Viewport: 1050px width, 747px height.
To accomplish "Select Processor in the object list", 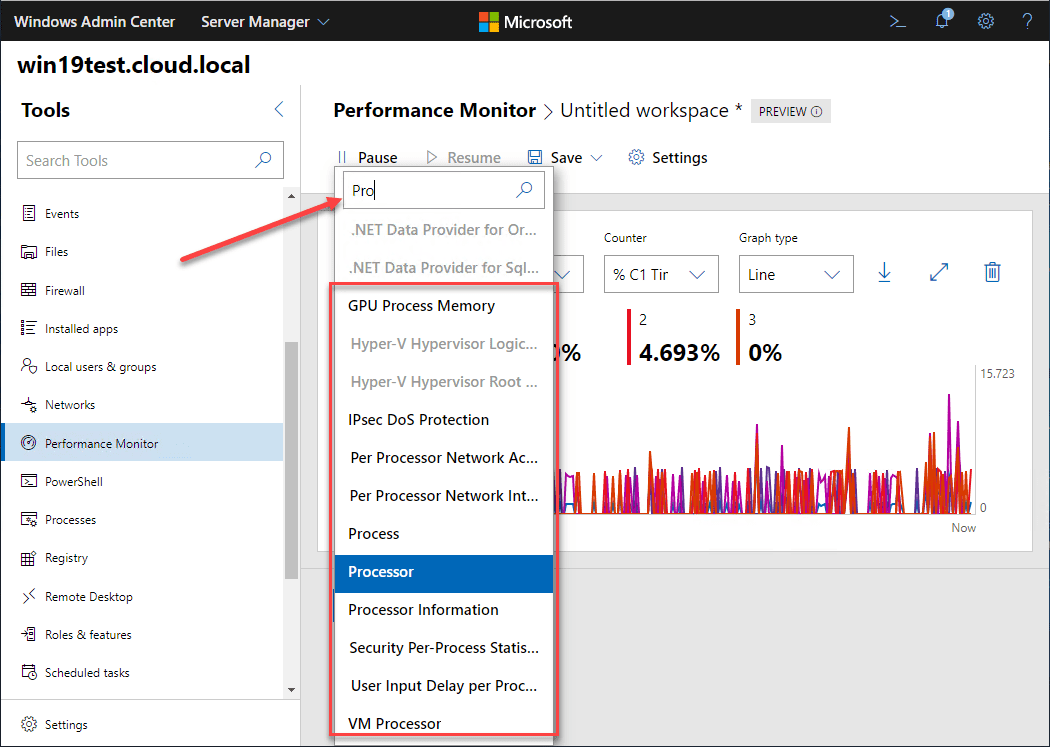I will [x=443, y=572].
